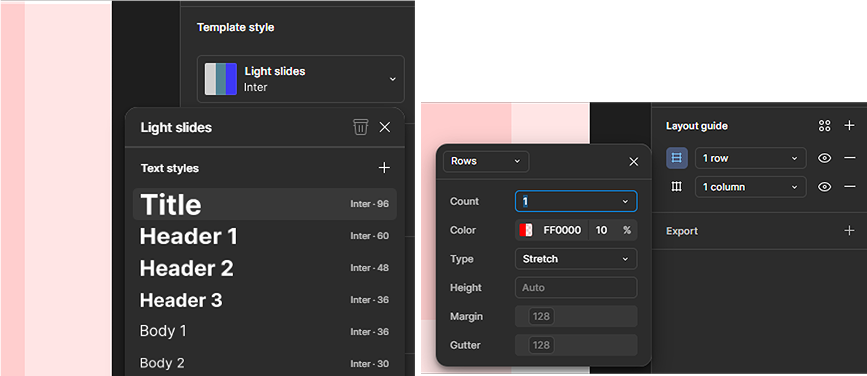Add a new layout guide
867x376 pixels.
tap(850, 126)
